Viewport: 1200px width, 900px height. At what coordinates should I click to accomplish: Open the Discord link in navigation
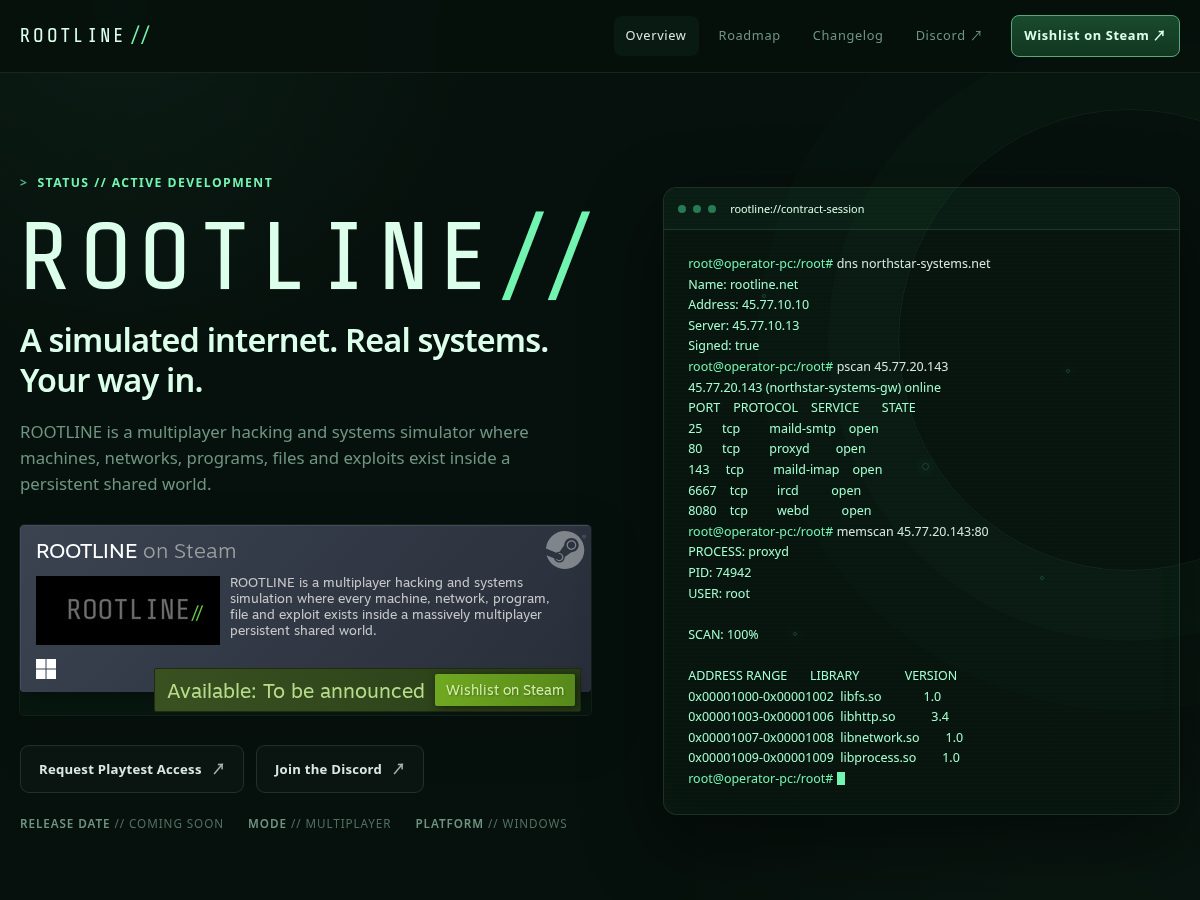coord(949,35)
